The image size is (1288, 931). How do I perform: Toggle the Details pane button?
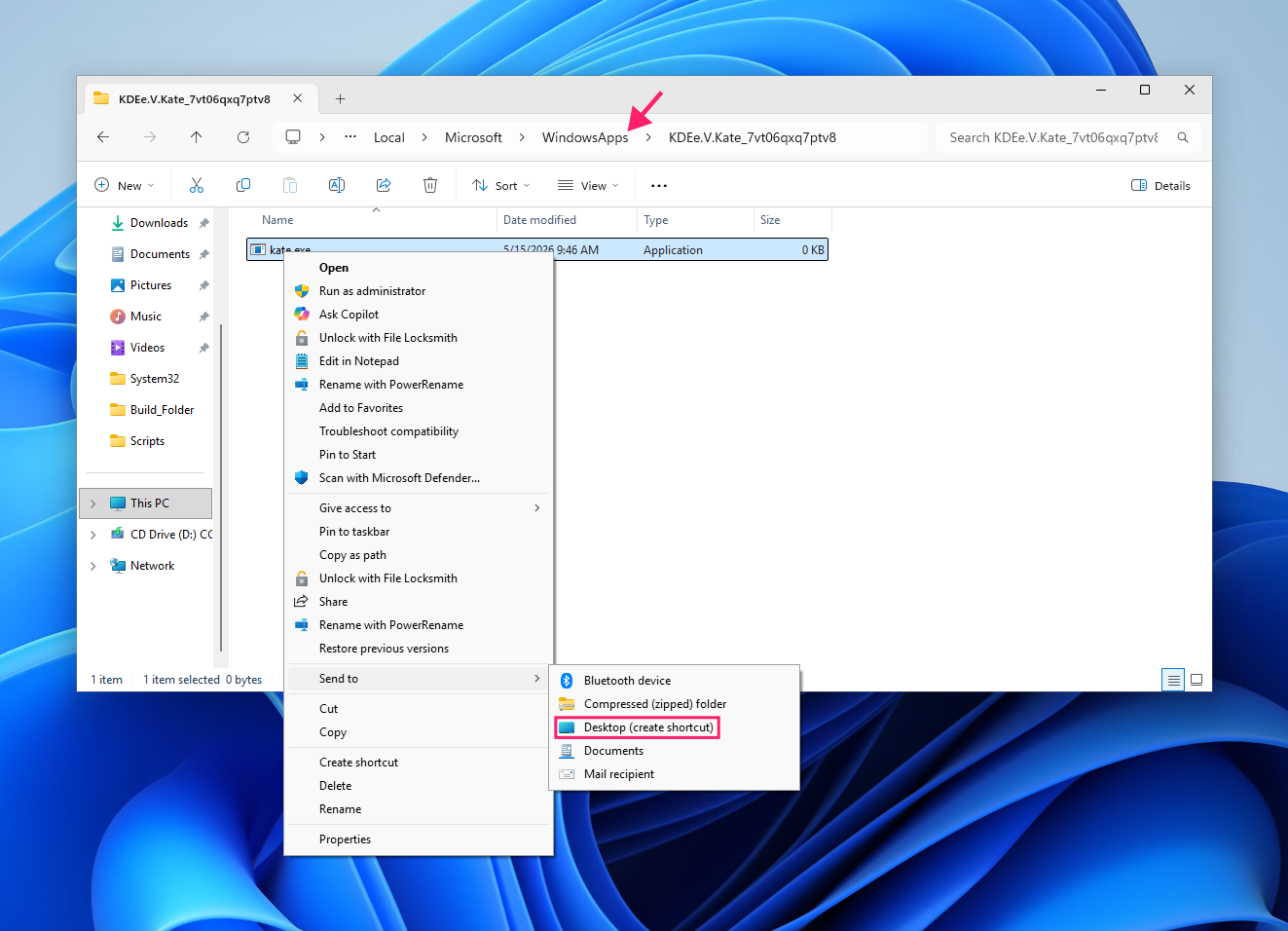click(1160, 185)
